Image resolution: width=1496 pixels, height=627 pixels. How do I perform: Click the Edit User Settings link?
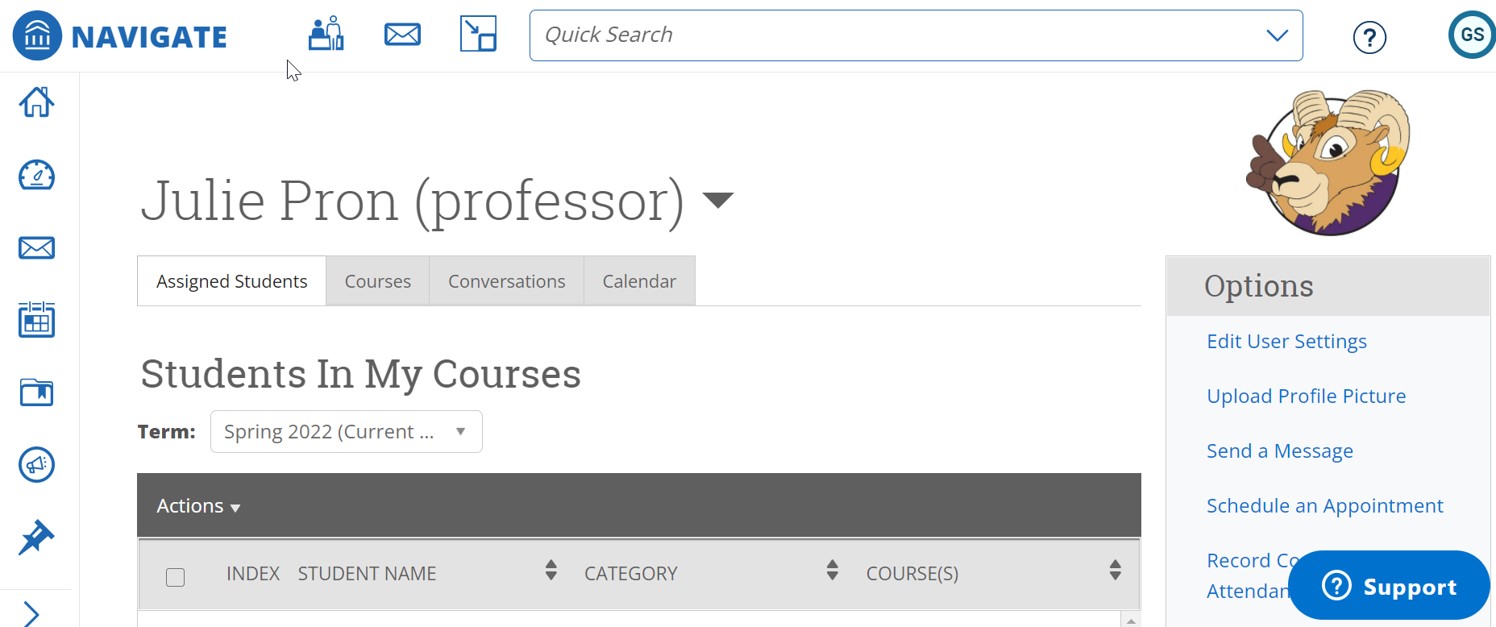(x=1286, y=341)
